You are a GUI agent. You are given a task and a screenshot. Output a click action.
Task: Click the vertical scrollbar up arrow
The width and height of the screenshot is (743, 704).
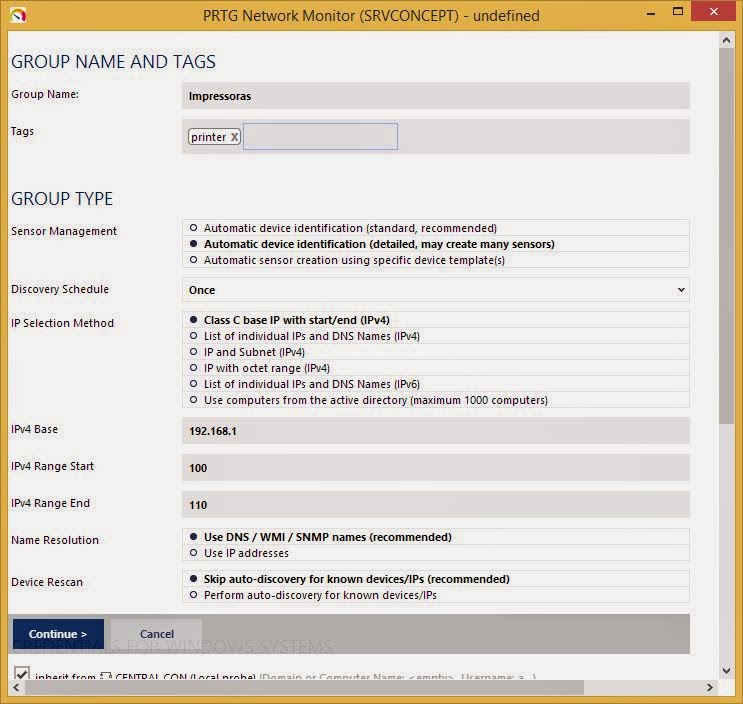726,41
